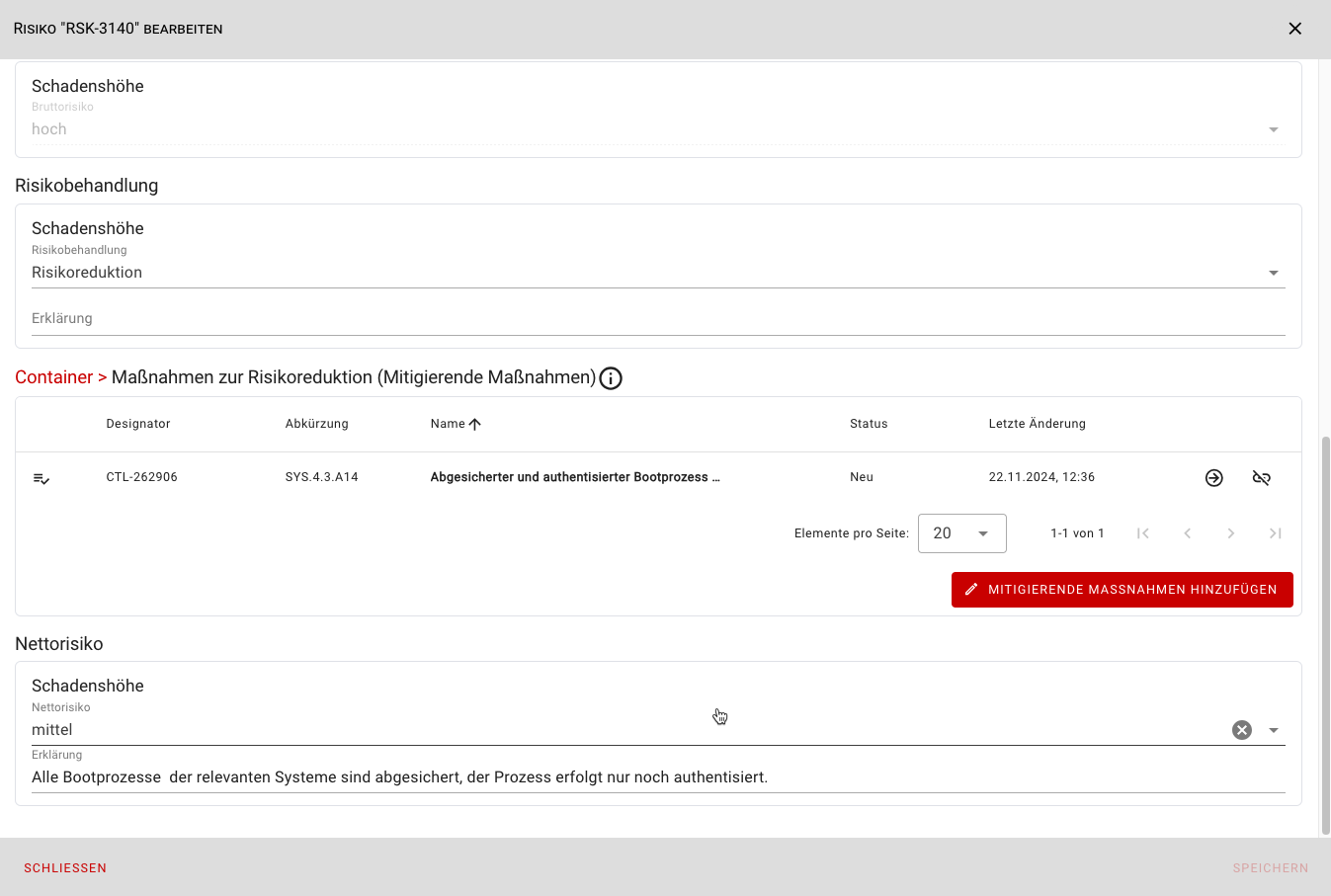Viewport: 1331px width, 896px height.
Task: Expand the Nettorisiko Schadenshöhe dropdown
Action: (1274, 730)
